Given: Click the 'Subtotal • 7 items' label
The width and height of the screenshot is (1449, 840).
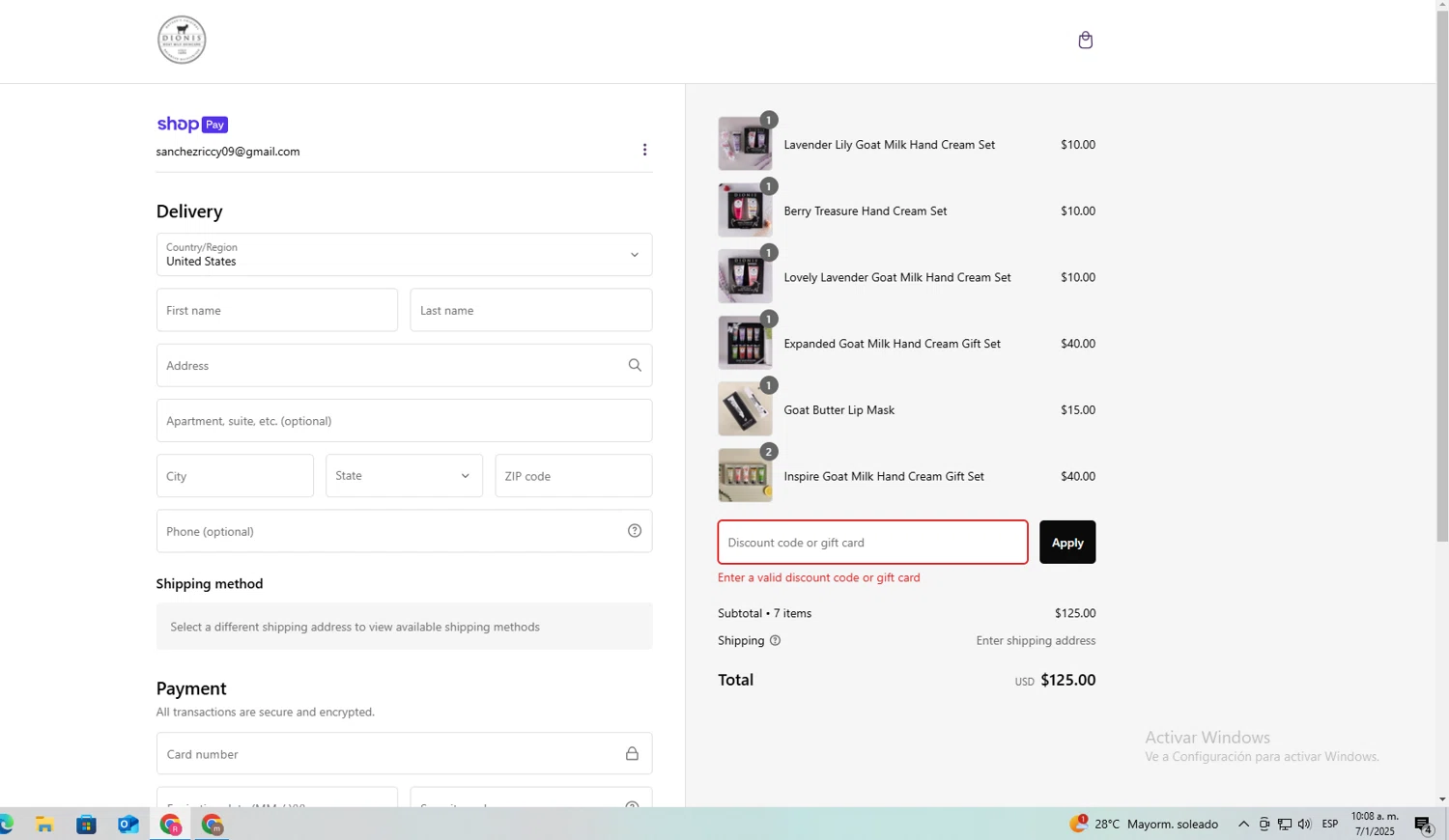Looking at the screenshot, I should 764,613.
